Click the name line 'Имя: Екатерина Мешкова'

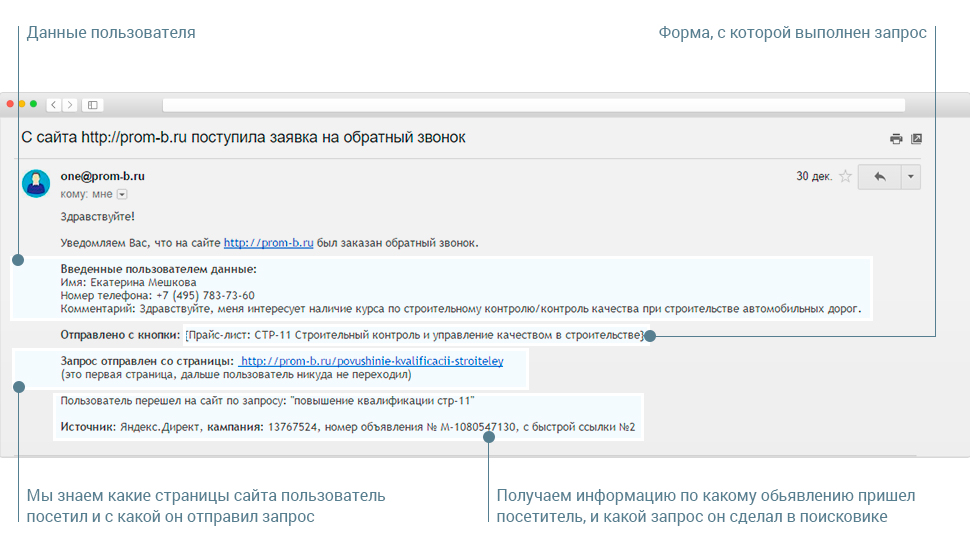128,282
